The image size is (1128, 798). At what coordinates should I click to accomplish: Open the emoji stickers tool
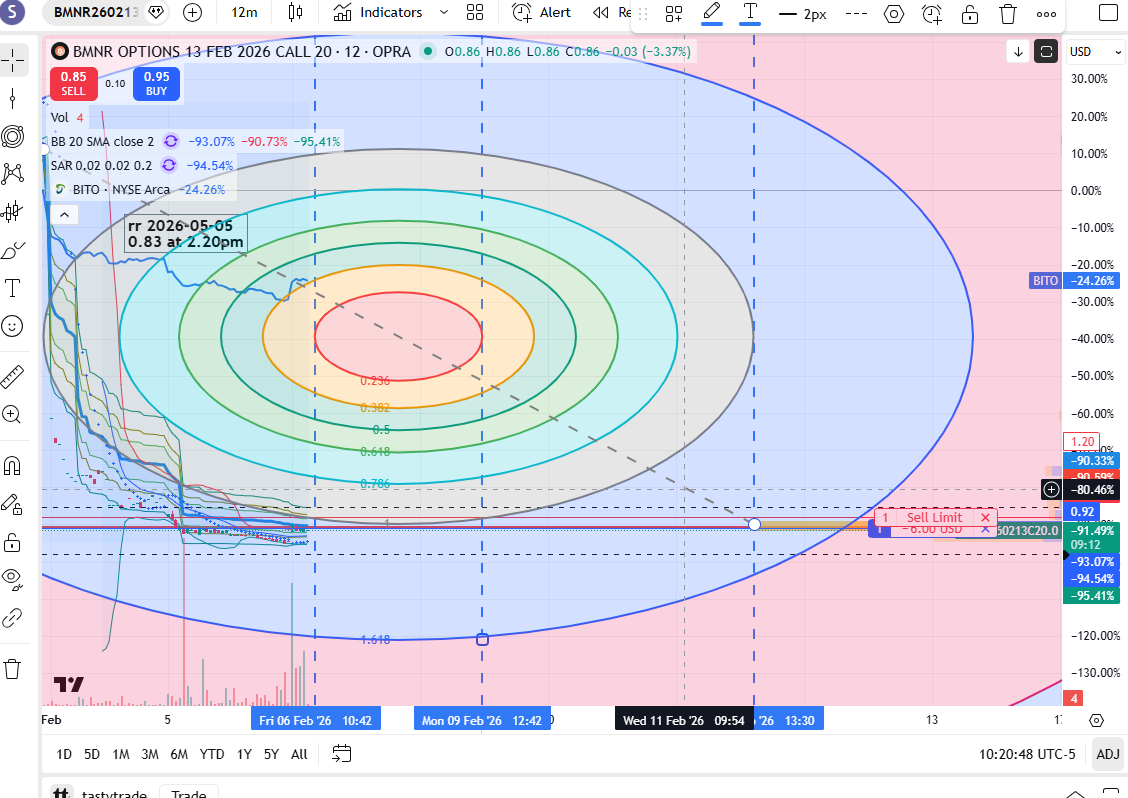click(13, 326)
